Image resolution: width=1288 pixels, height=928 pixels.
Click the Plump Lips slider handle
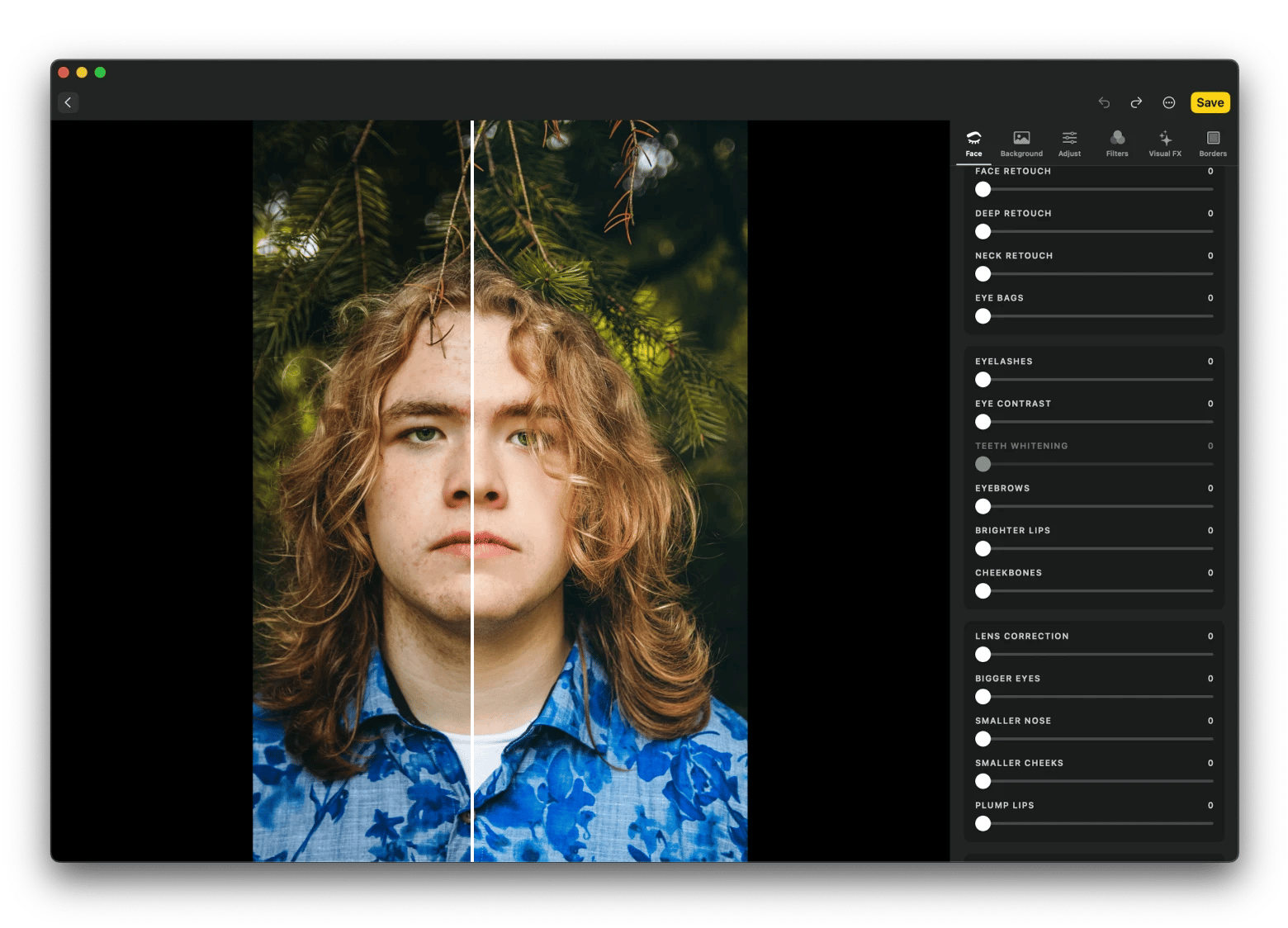(983, 823)
